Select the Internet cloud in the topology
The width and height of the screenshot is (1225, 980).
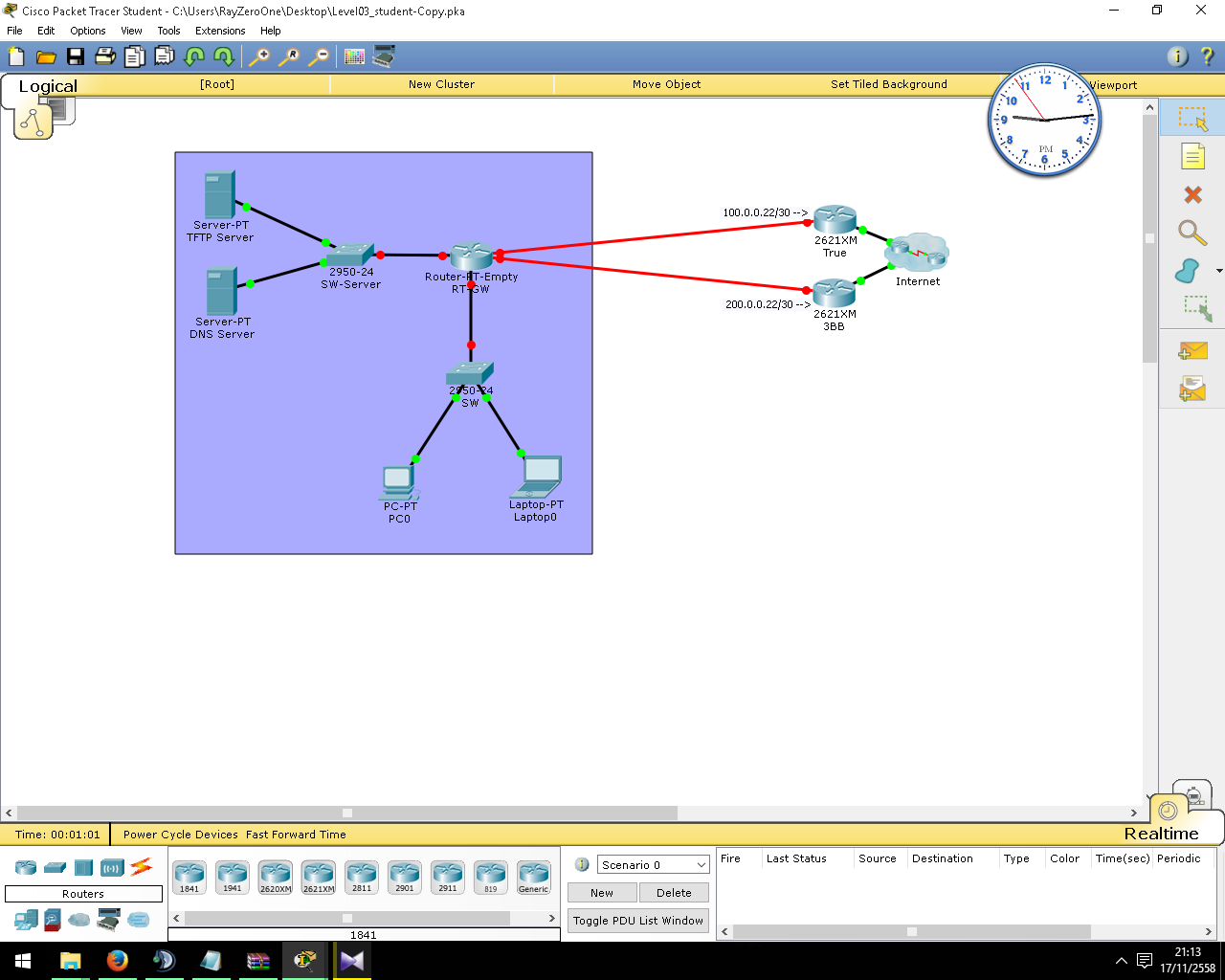pyautogui.click(x=917, y=253)
